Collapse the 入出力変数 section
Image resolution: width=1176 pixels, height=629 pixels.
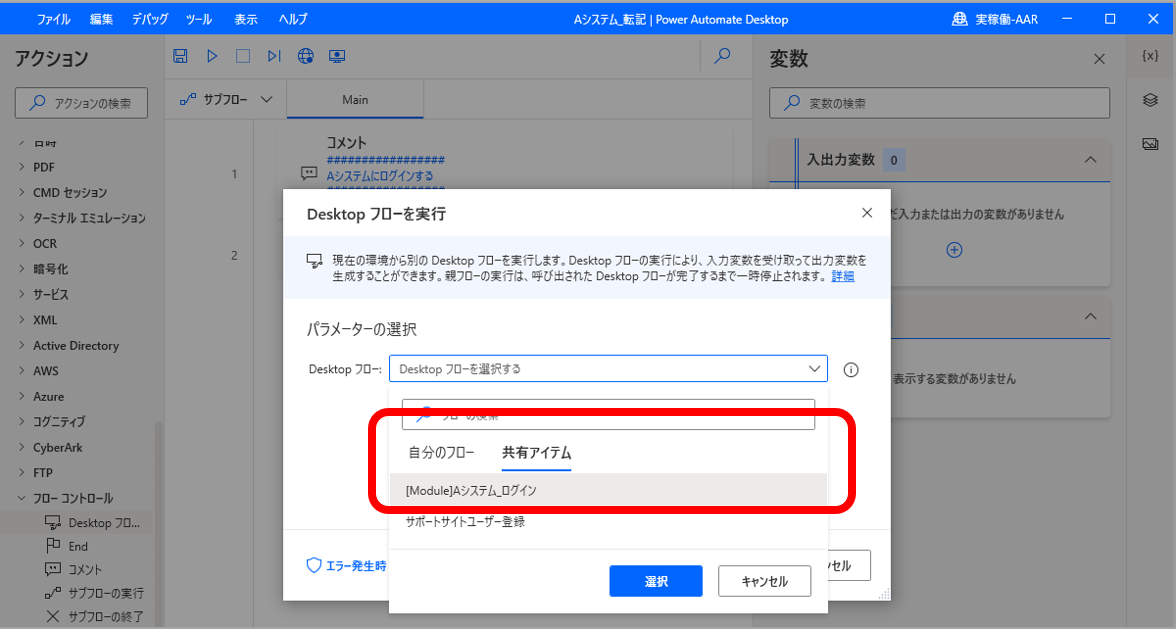tap(1090, 160)
